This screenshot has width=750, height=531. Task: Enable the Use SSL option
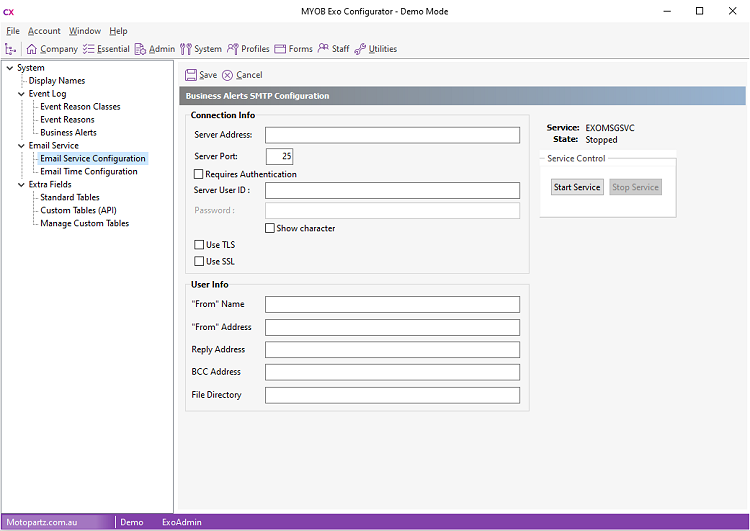(199, 261)
